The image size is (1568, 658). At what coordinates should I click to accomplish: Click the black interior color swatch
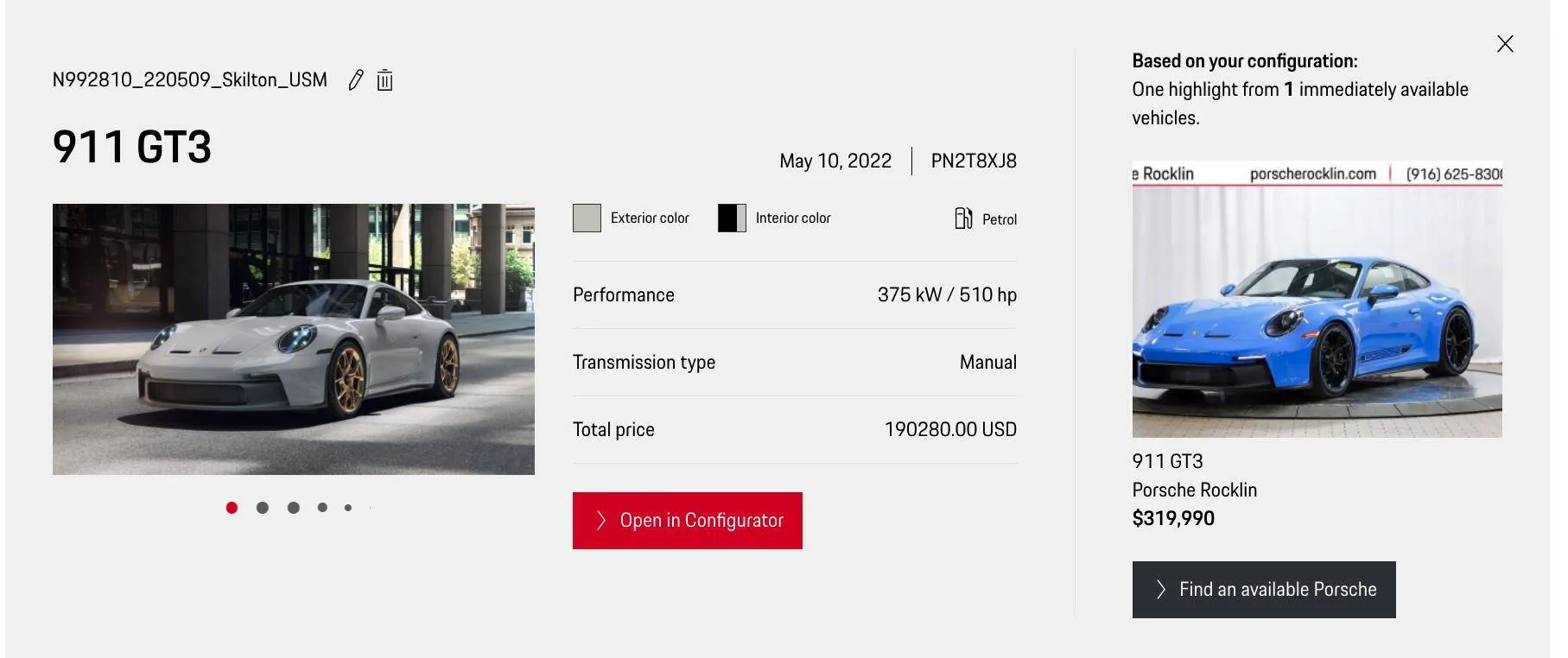click(x=732, y=218)
